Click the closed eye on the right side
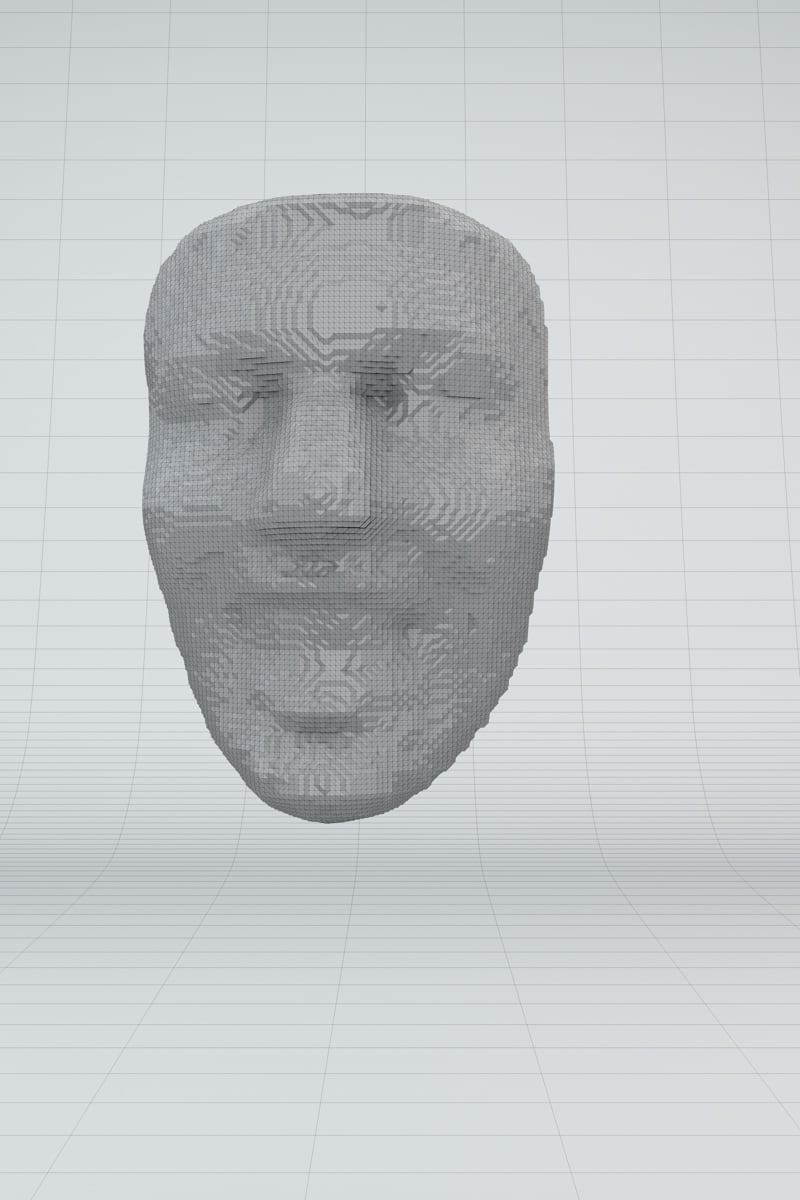The width and height of the screenshot is (800, 1200). 415,393
